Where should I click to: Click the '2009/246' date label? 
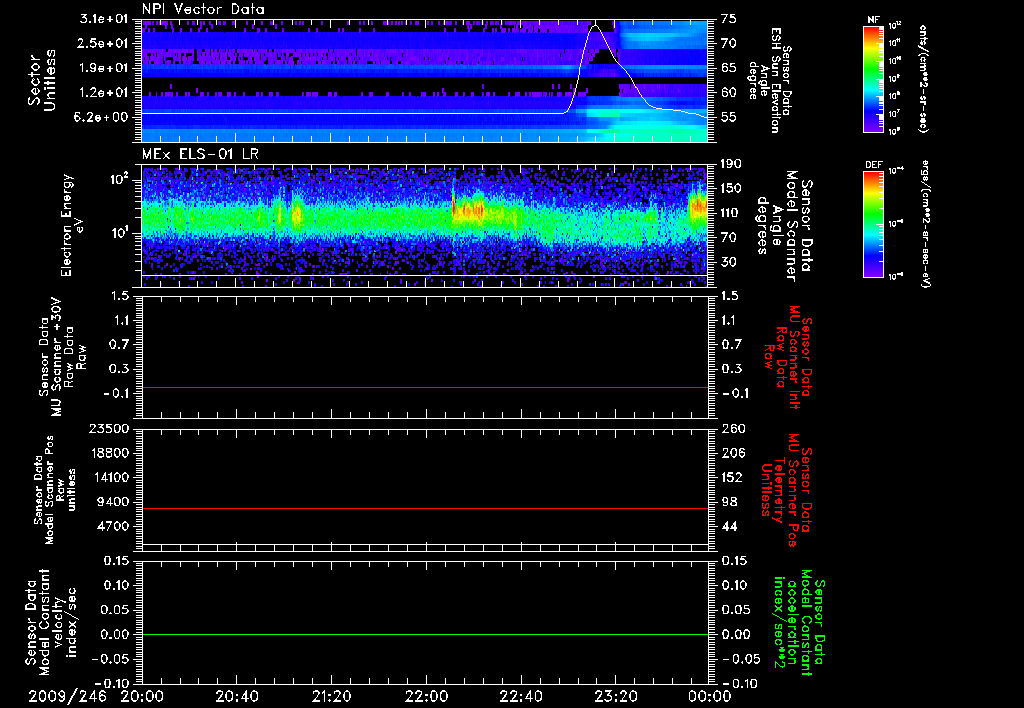pyautogui.click(x=67, y=697)
